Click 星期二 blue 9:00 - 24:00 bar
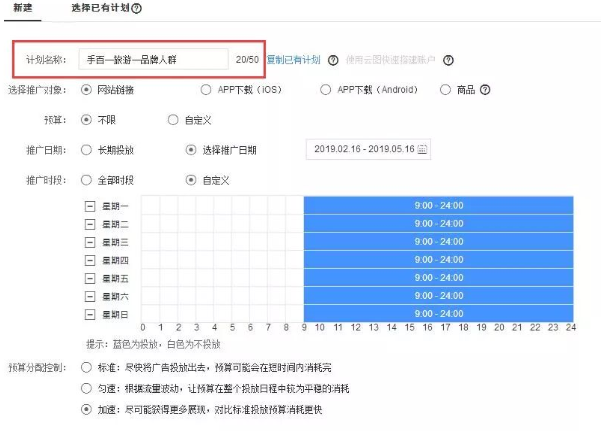This screenshot has width=606, height=431. 439,223
